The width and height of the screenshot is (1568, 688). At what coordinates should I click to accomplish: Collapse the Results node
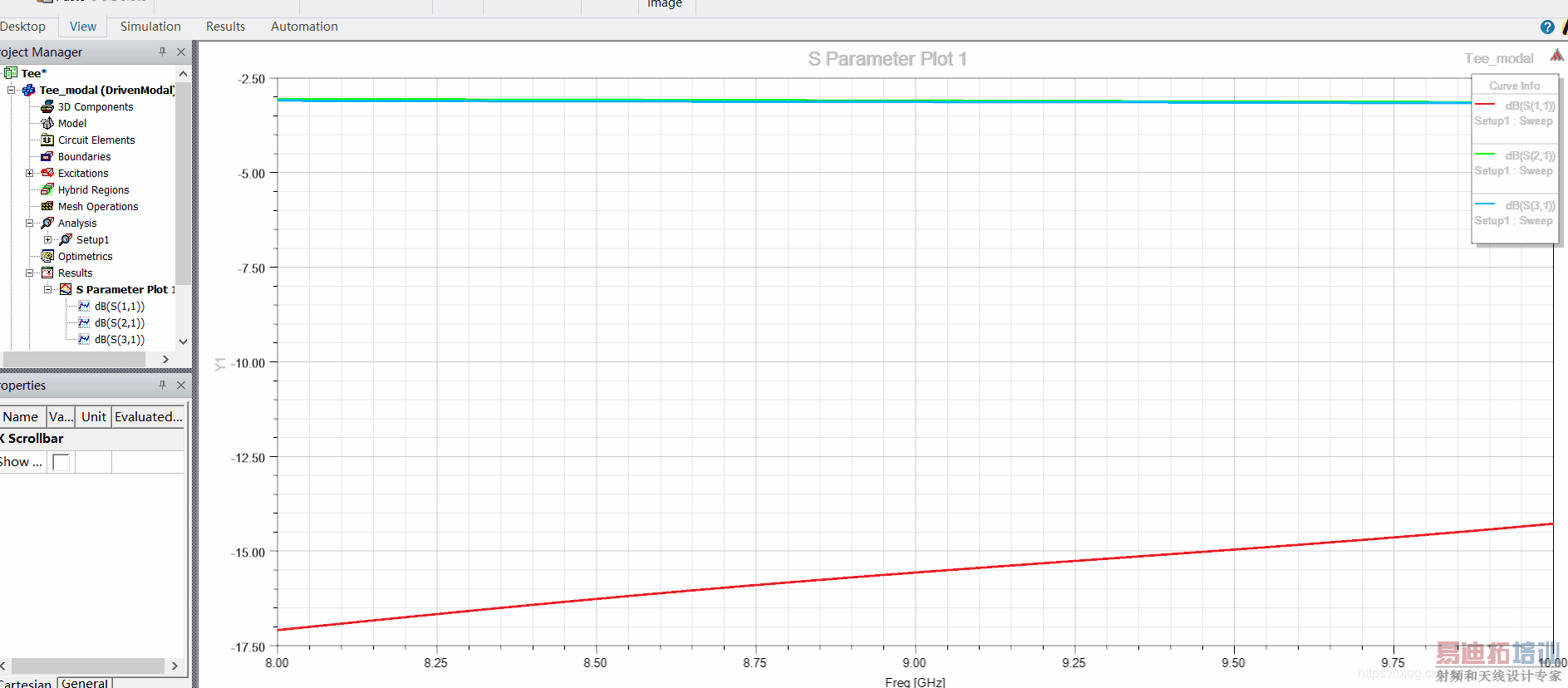coord(30,273)
